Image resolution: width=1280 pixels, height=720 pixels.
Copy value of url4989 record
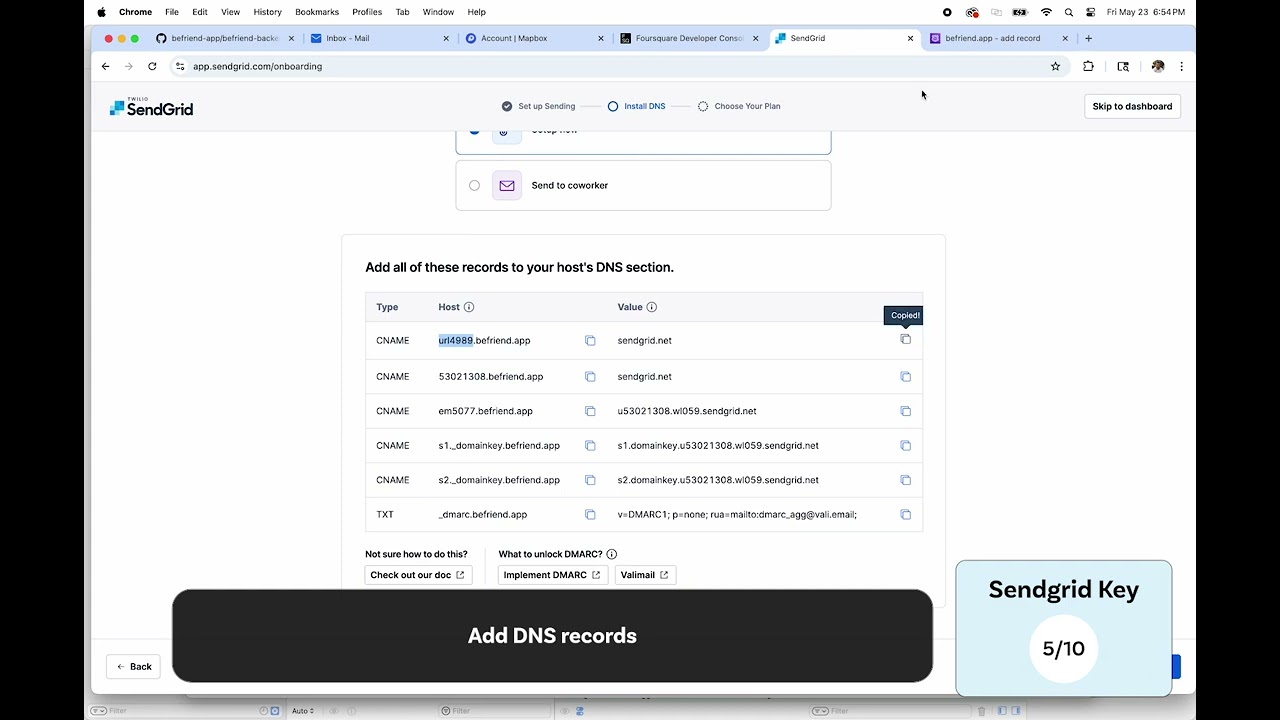click(905, 340)
